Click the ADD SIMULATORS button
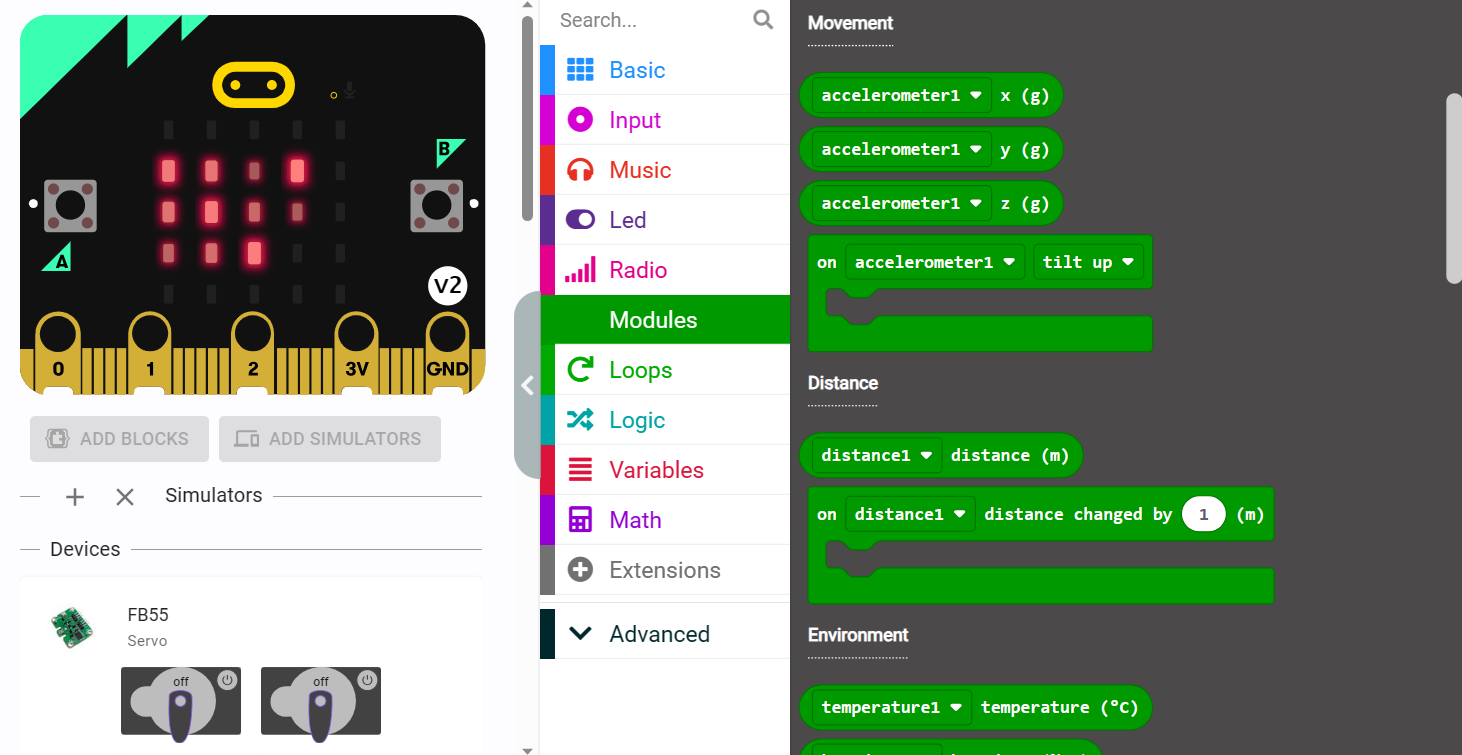The image size is (1462, 755). pos(329,439)
